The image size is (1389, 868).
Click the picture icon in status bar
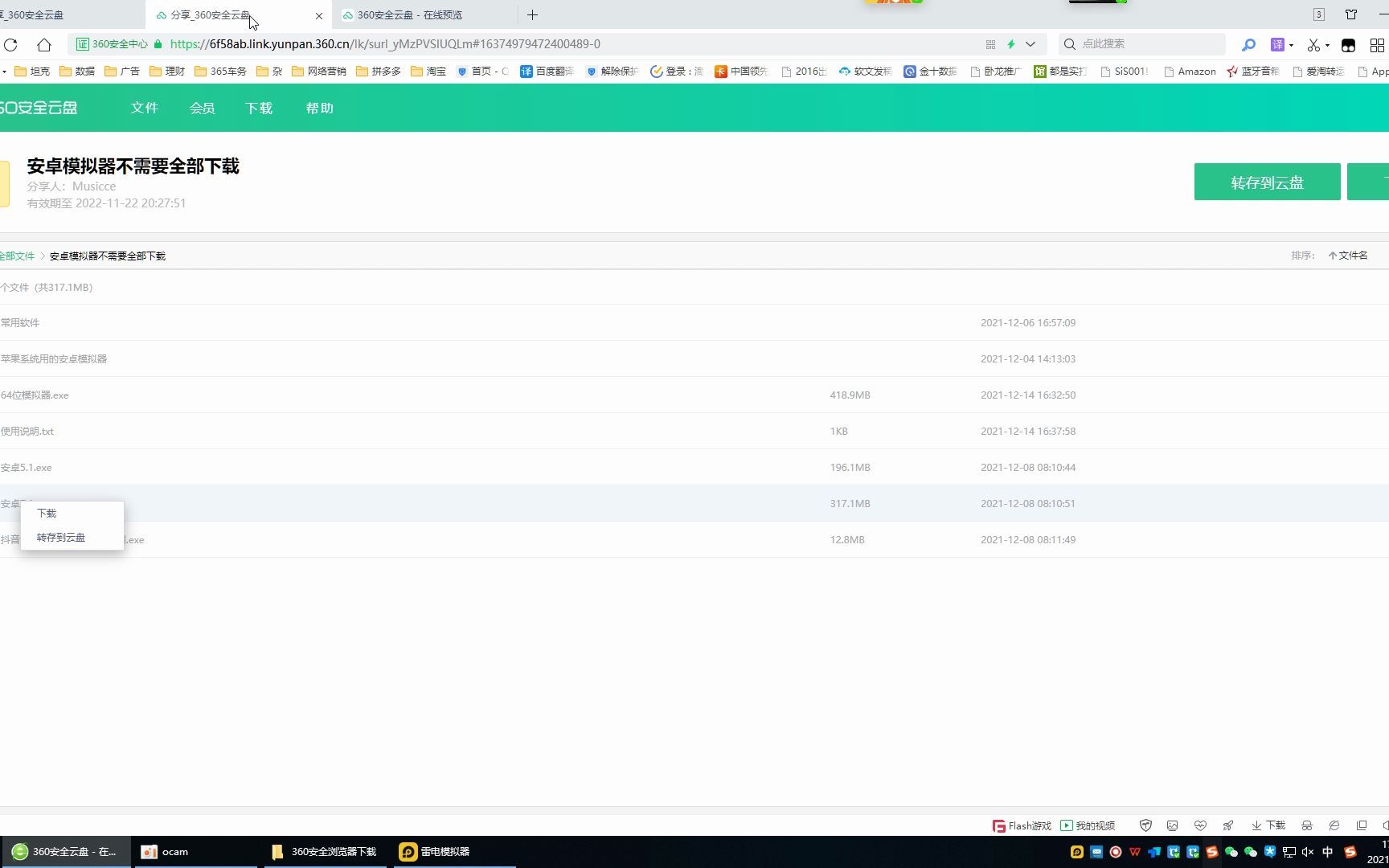coord(1173,825)
